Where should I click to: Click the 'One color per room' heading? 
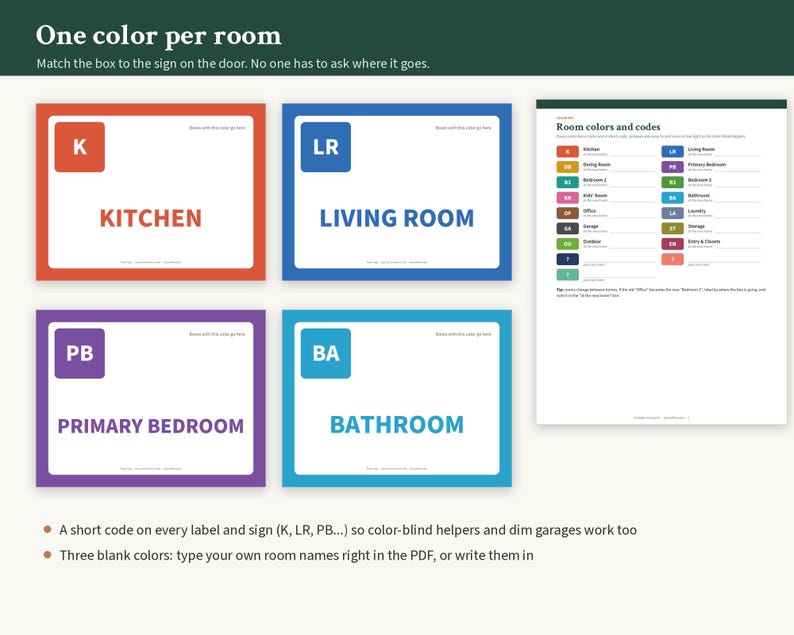point(158,36)
